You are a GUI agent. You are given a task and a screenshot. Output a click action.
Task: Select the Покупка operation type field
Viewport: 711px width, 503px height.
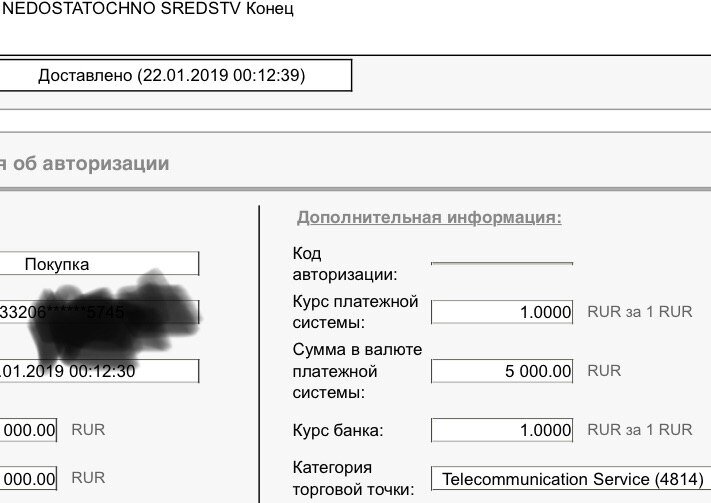tap(99, 264)
